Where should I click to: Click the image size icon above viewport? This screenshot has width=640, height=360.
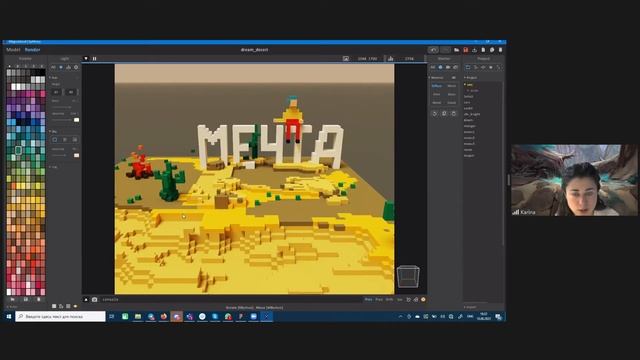[x=346, y=59]
